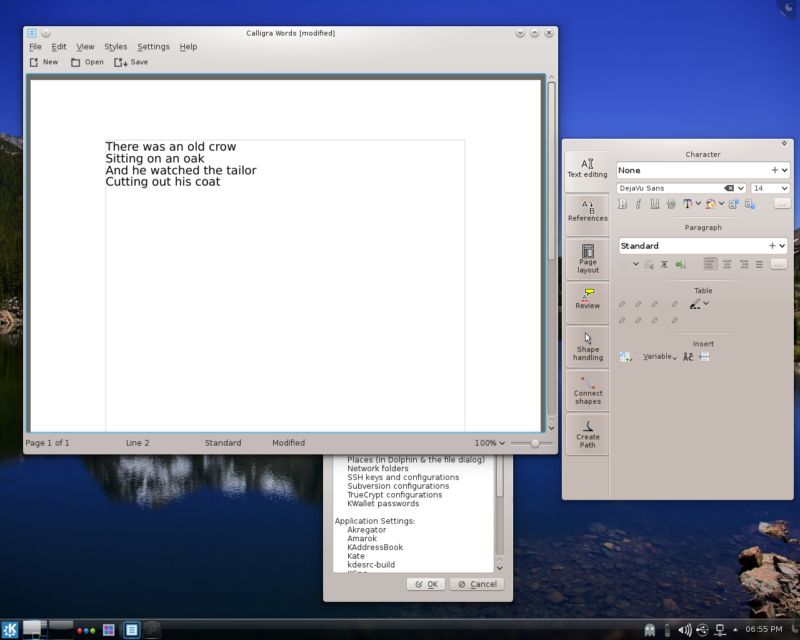Click the bullet list icon in Paragraph
This screenshot has height=640, width=800.
[x=625, y=264]
